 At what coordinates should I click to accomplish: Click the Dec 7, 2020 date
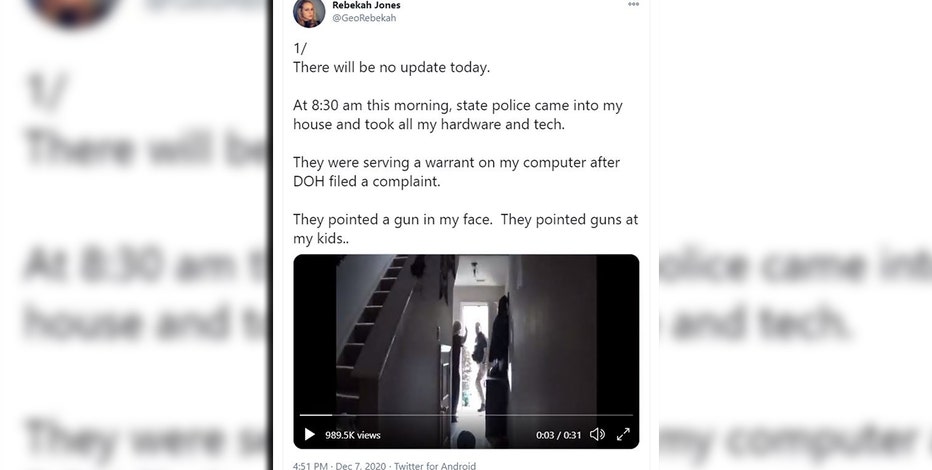pos(361,466)
